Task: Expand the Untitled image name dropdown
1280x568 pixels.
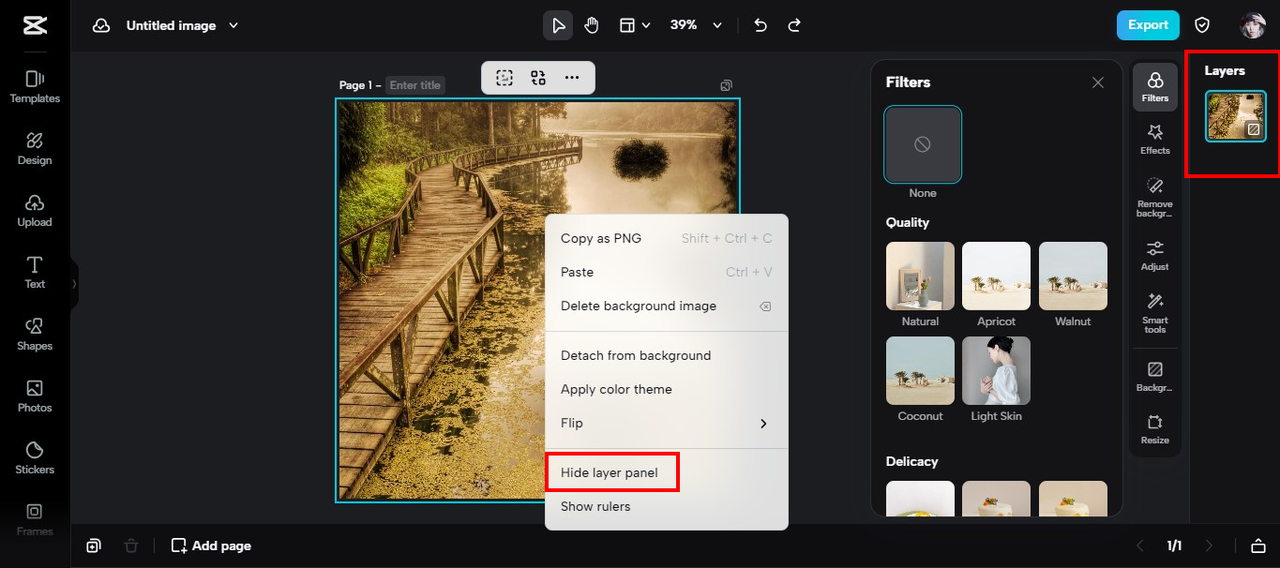Action: coord(234,26)
